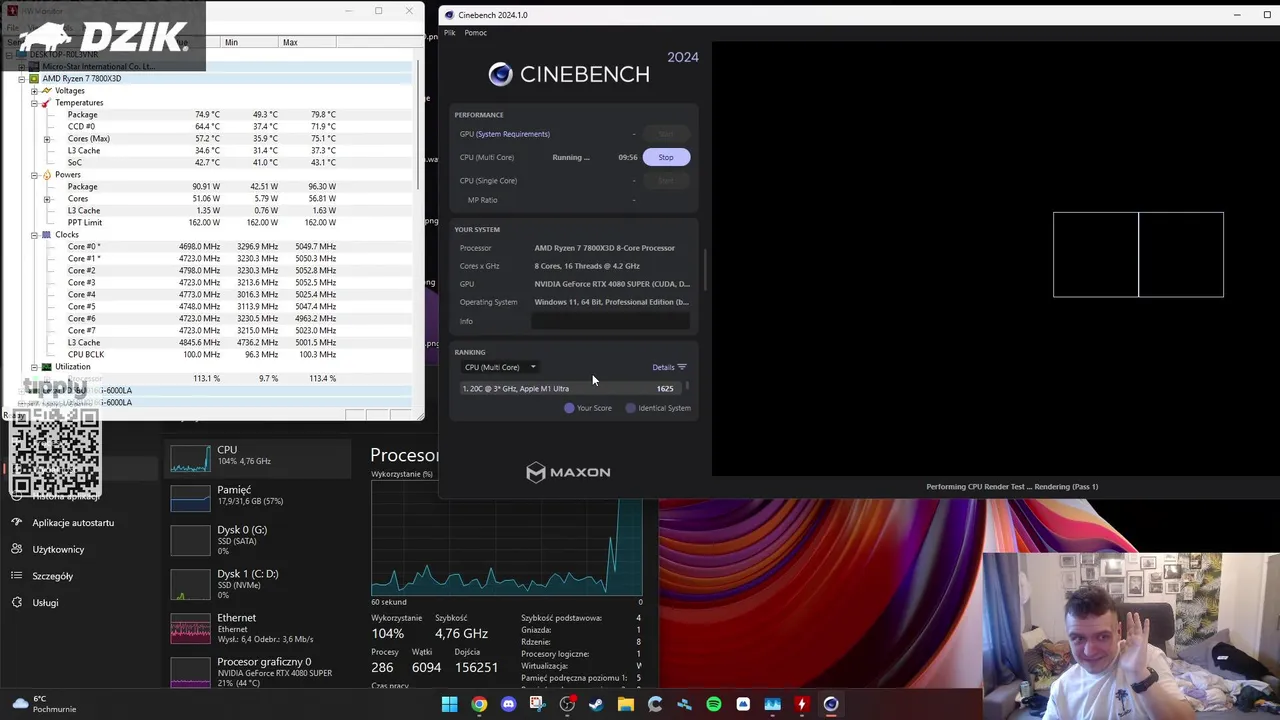Click the Info text field in Cinebench
1280x720 pixels.
click(610, 321)
